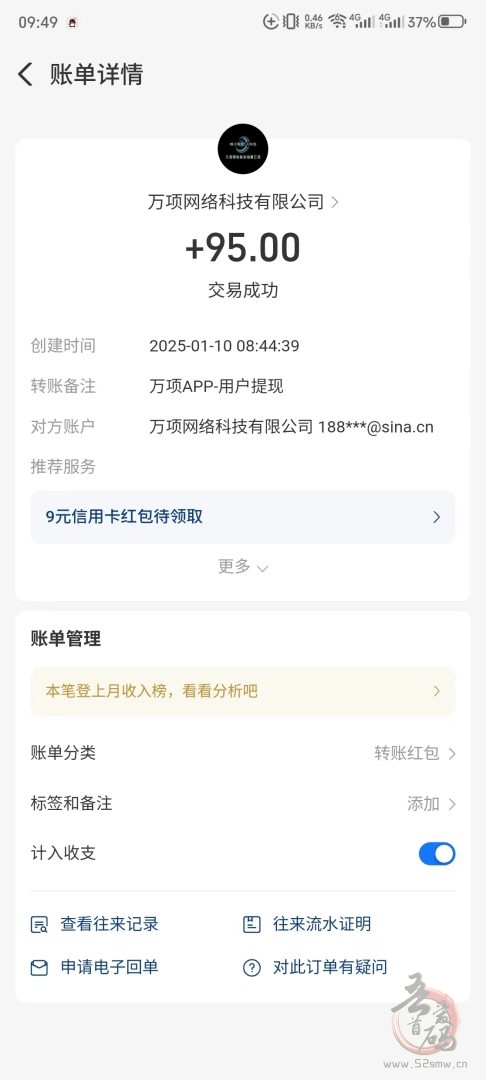Change 账单分类 from 转账红包

[243, 753]
